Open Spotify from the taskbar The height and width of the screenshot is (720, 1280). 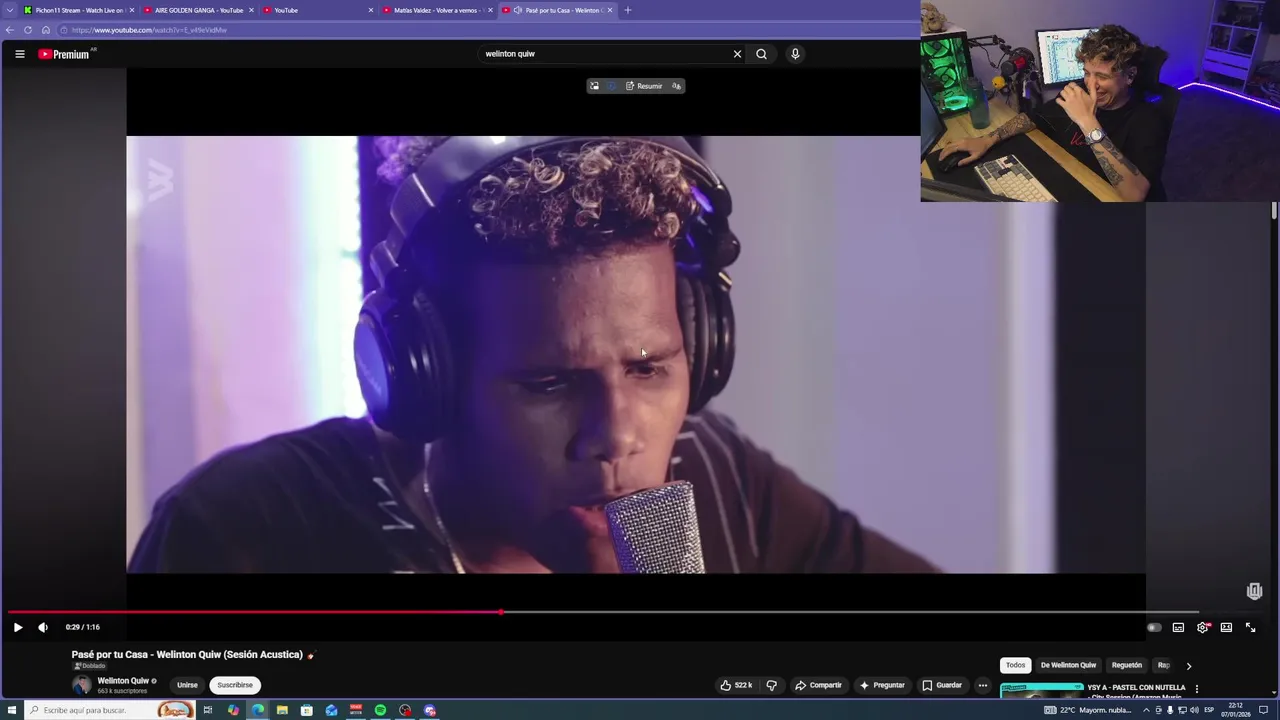[380, 710]
